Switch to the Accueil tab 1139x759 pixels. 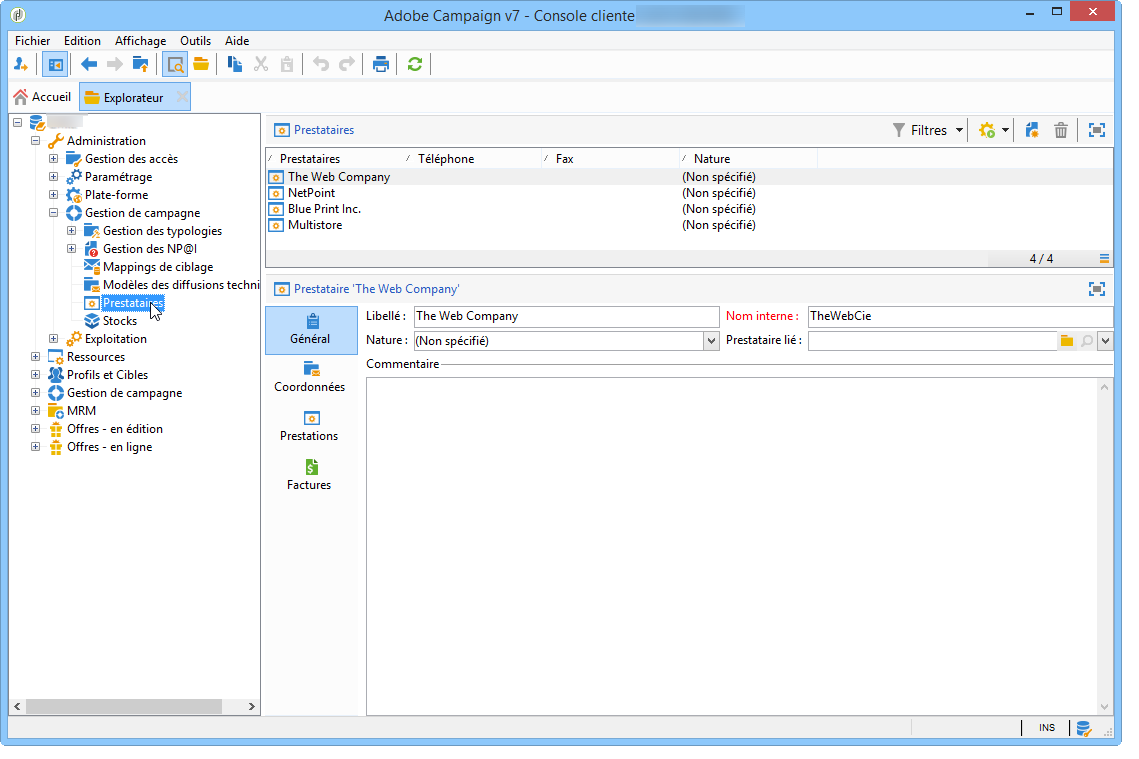(43, 97)
